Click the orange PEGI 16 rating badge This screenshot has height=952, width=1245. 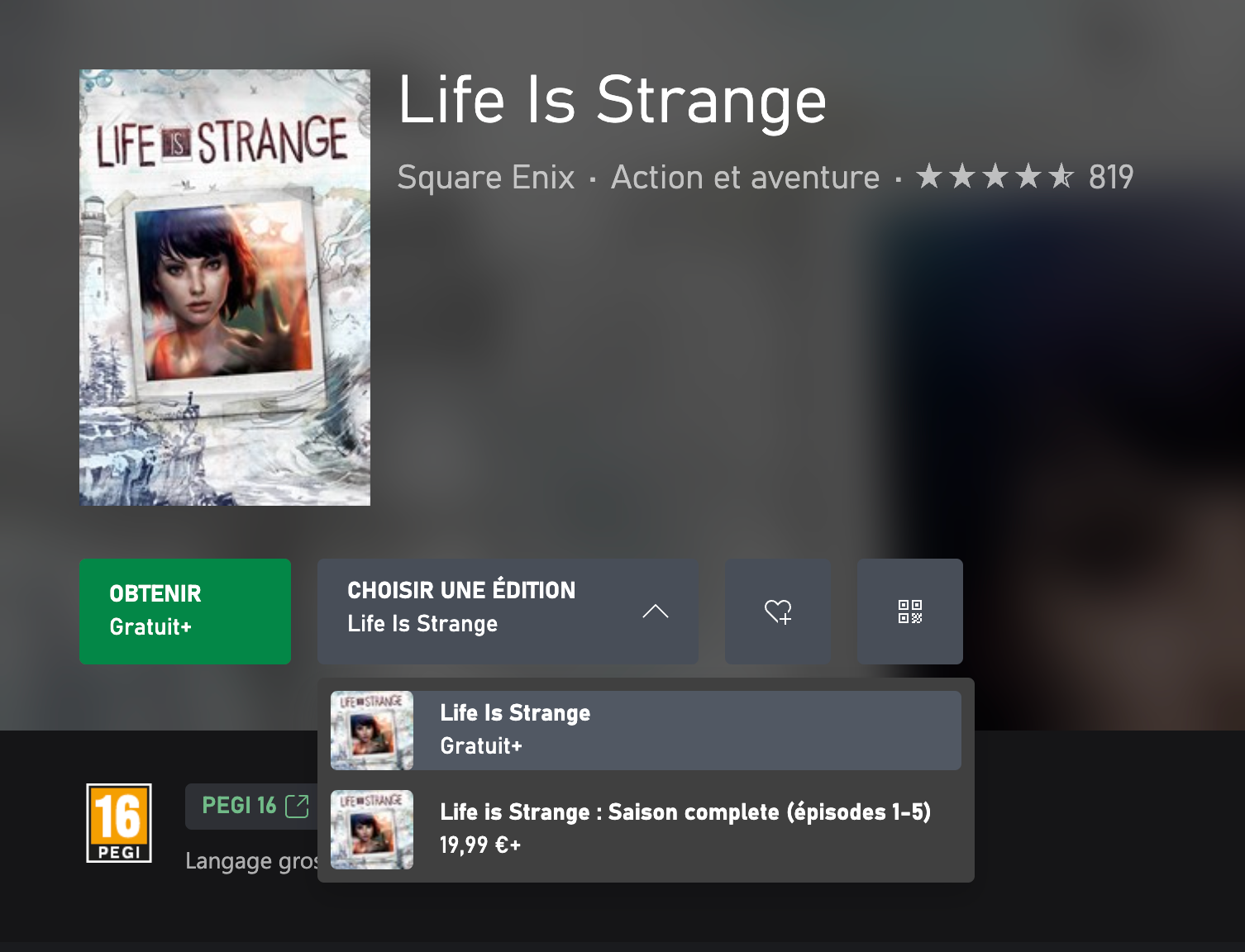pyautogui.click(x=119, y=822)
